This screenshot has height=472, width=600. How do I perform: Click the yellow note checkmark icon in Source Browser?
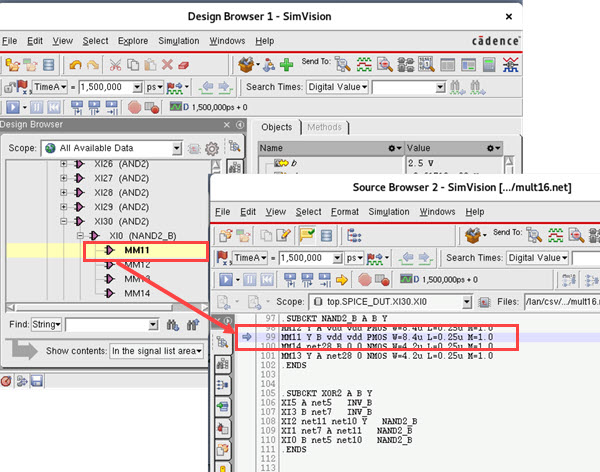(307, 236)
